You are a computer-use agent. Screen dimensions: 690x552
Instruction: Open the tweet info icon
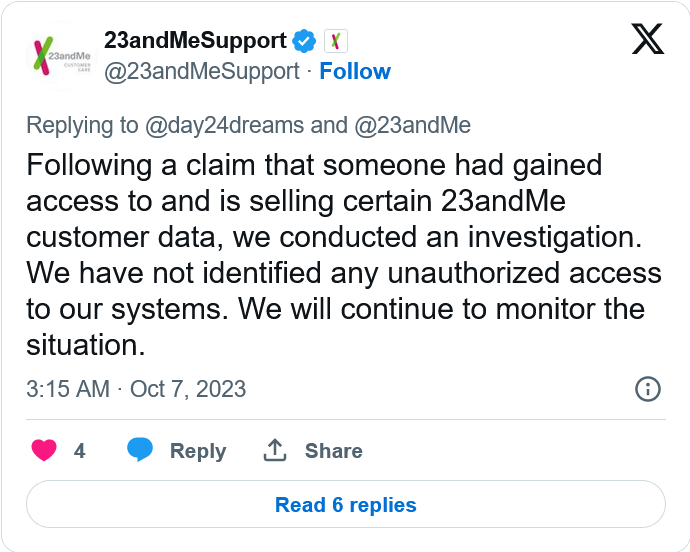tap(648, 388)
